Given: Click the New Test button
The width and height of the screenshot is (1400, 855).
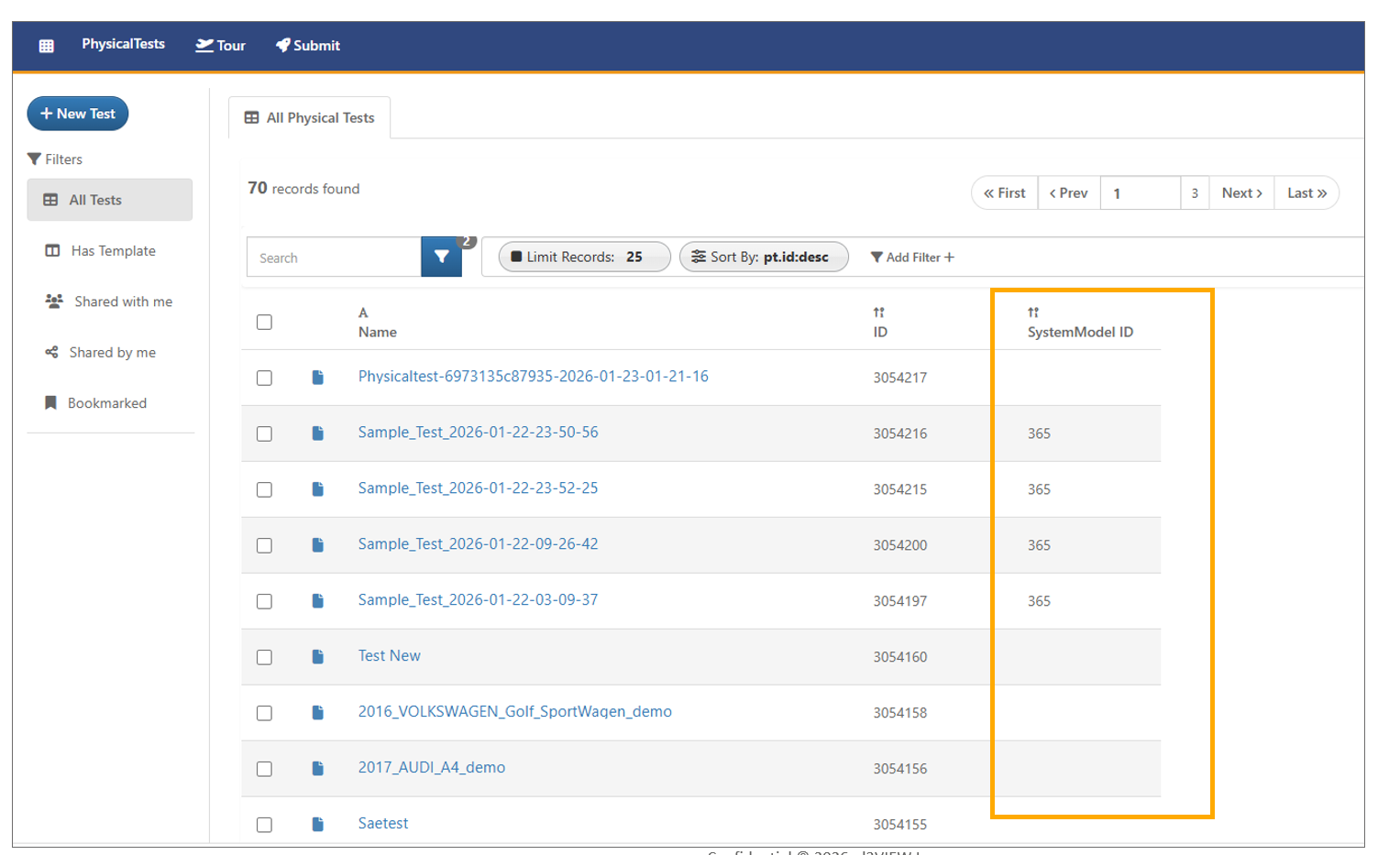Looking at the screenshot, I should pos(78,114).
